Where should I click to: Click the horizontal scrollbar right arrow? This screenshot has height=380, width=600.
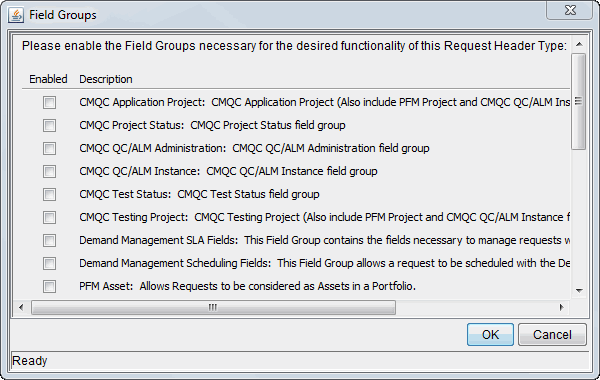tap(561, 307)
